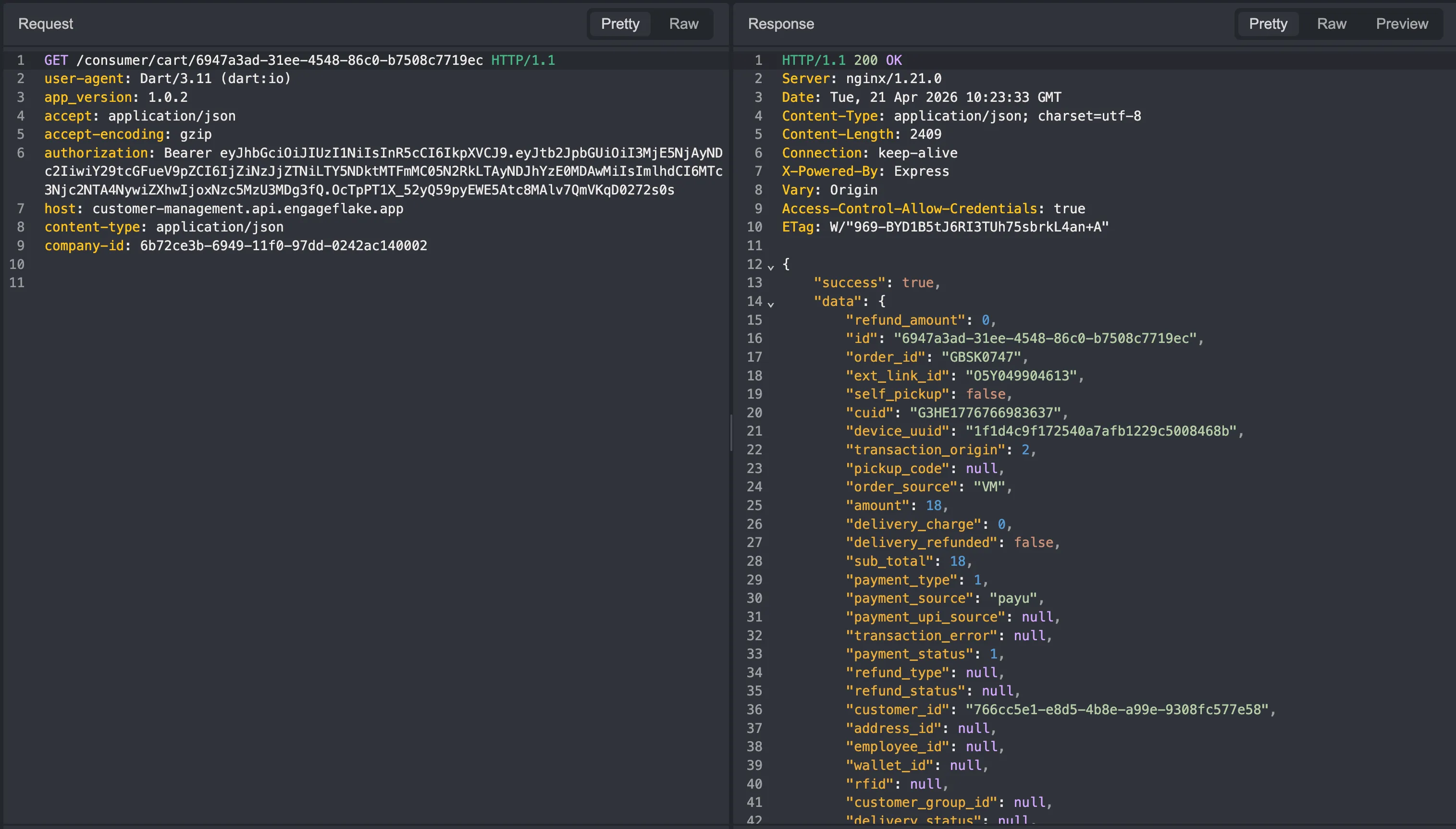Collapse the root JSON object fold arrow
This screenshot has height=829, width=1456.
(x=771, y=267)
